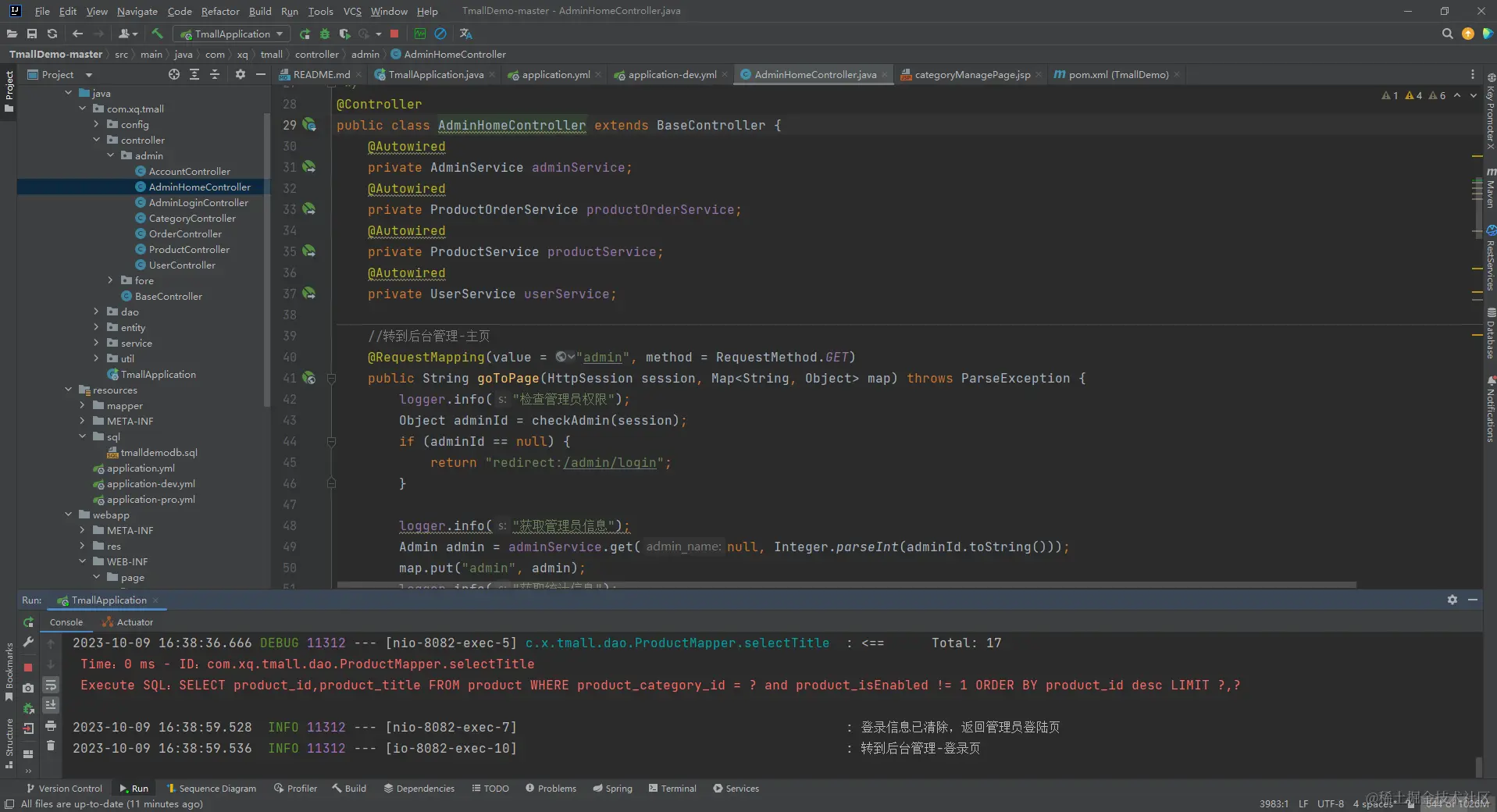1497x812 pixels.
Task: Collapse the webapp folder in Project tree
Action: point(69,515)
